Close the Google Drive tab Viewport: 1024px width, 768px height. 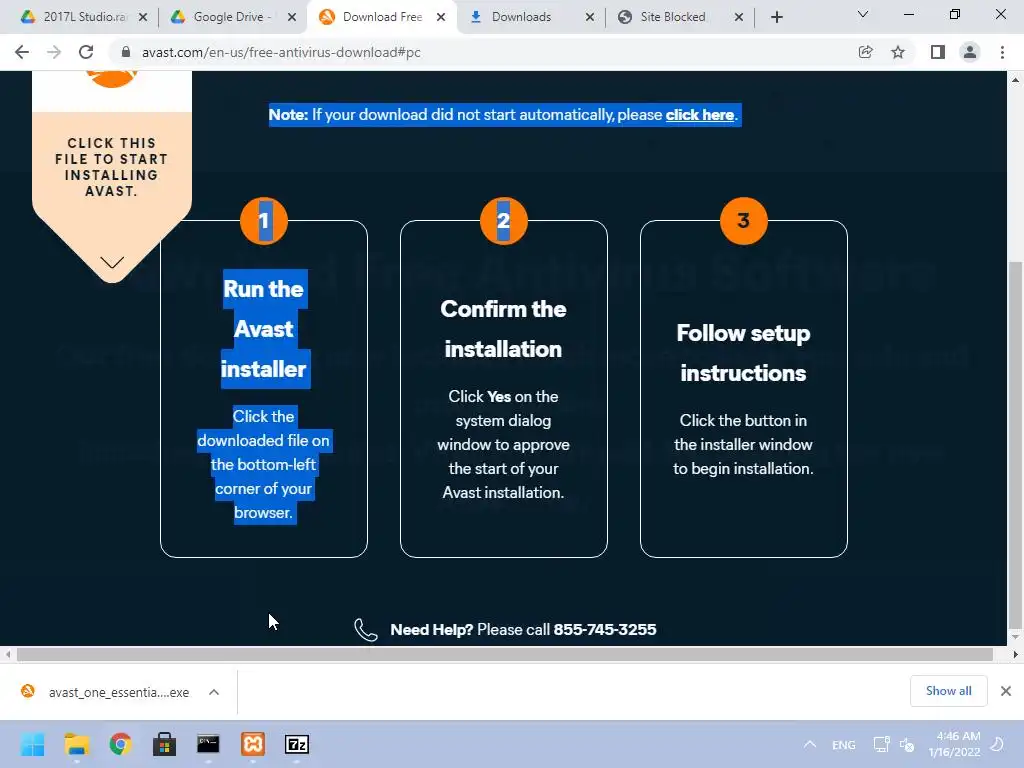click(292, 17)
